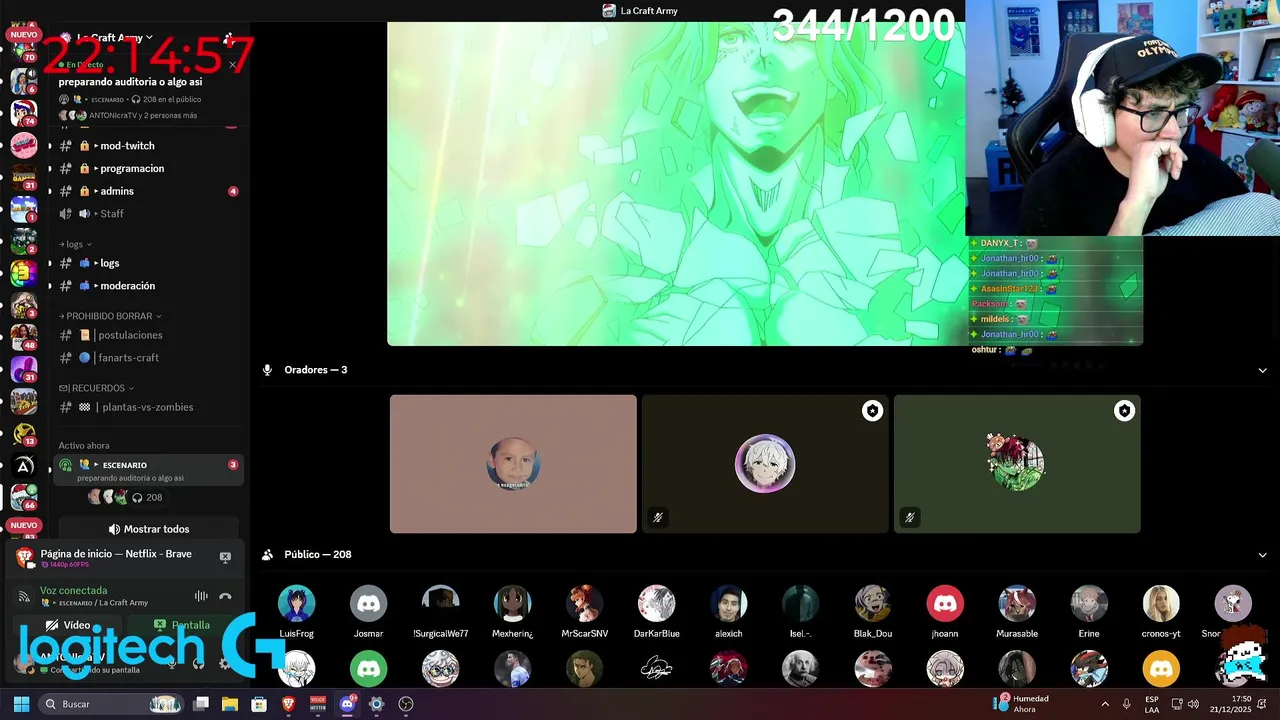Image resolution: width=1280 pixels, height=720 pixels.
Task: Collapse the RECUERDOS category
Action: pos(96,388)
